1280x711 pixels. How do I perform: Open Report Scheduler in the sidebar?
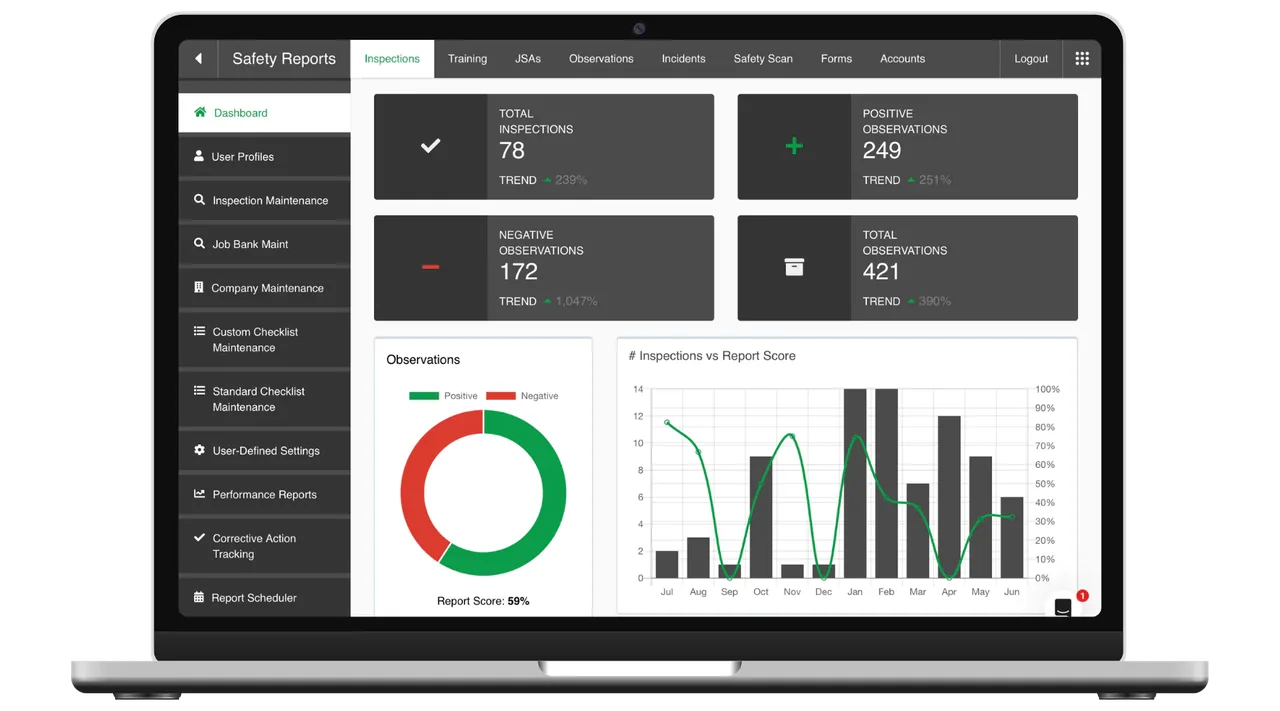click(264, 598)
